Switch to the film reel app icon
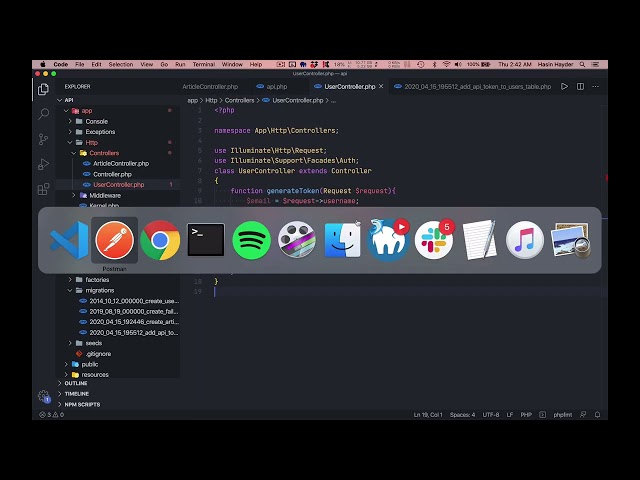This screenshot has height=480, width=640. (x=297, y=240)
